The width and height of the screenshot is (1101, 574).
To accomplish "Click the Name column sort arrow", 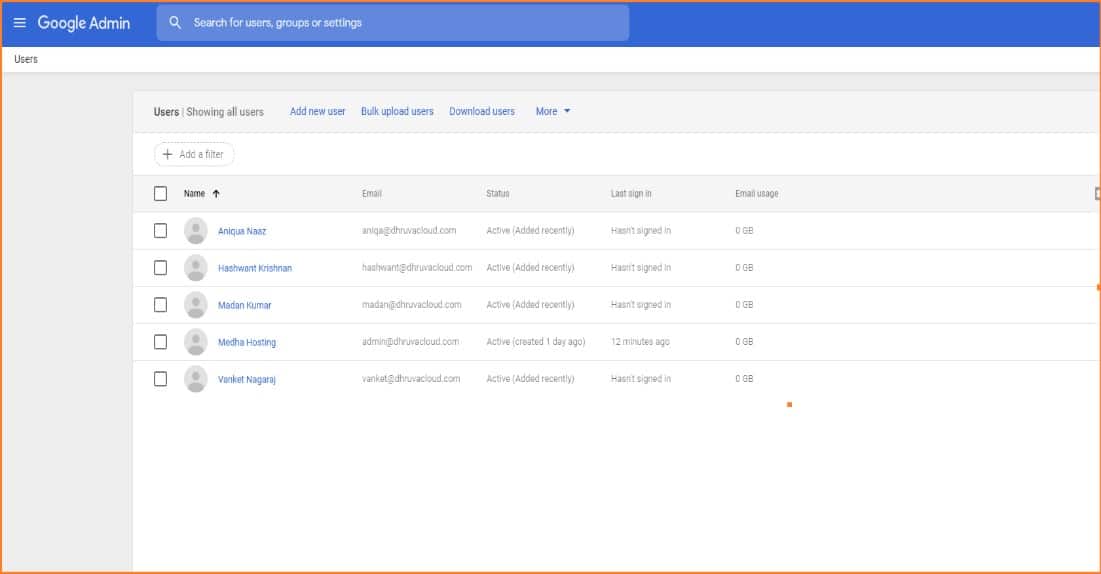I will click(x=216, y=194).
